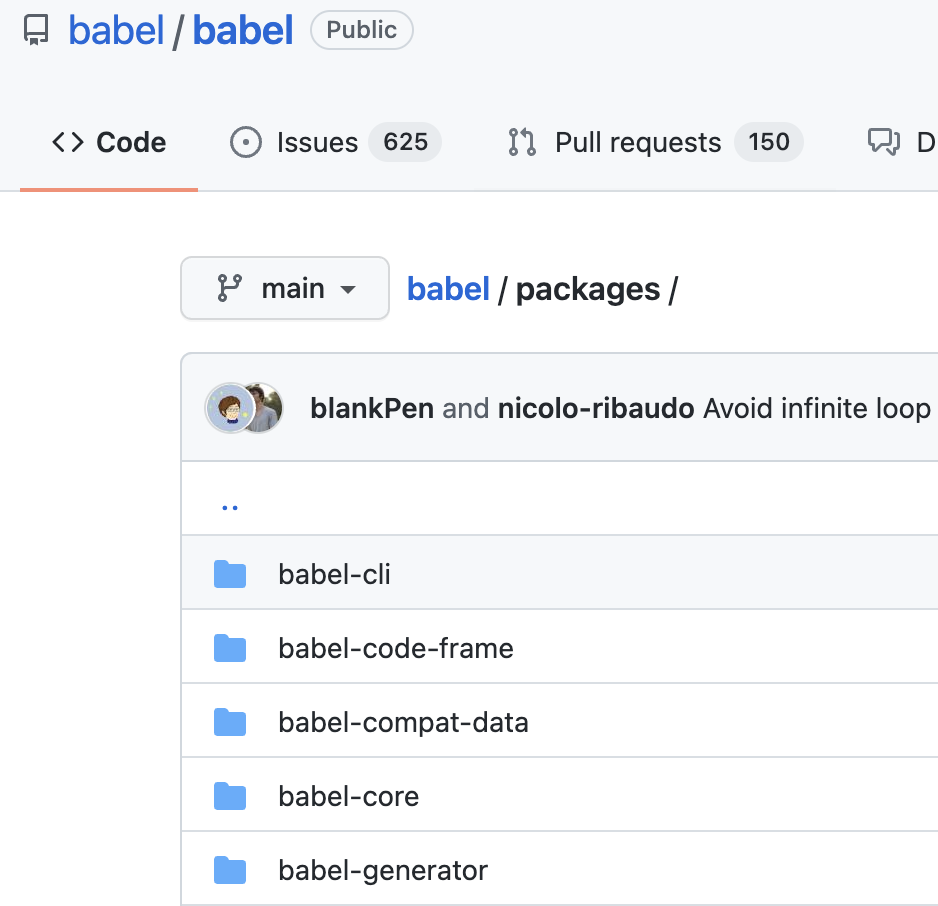
Task: Click the Public visibility badge
Action: point(361,30)
